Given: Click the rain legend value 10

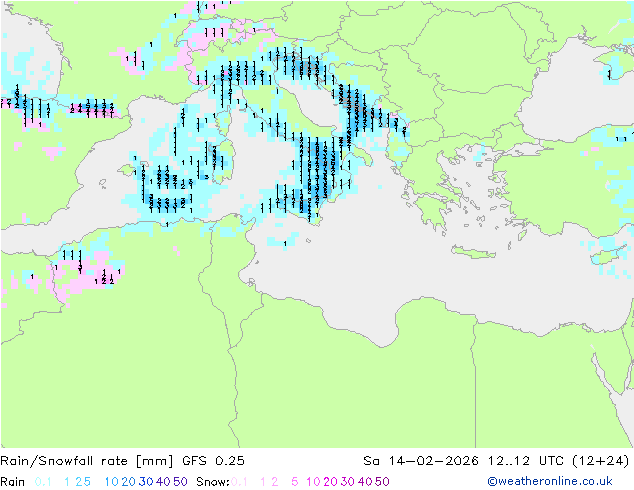Looking at the screenshot, I should point(111,482).
